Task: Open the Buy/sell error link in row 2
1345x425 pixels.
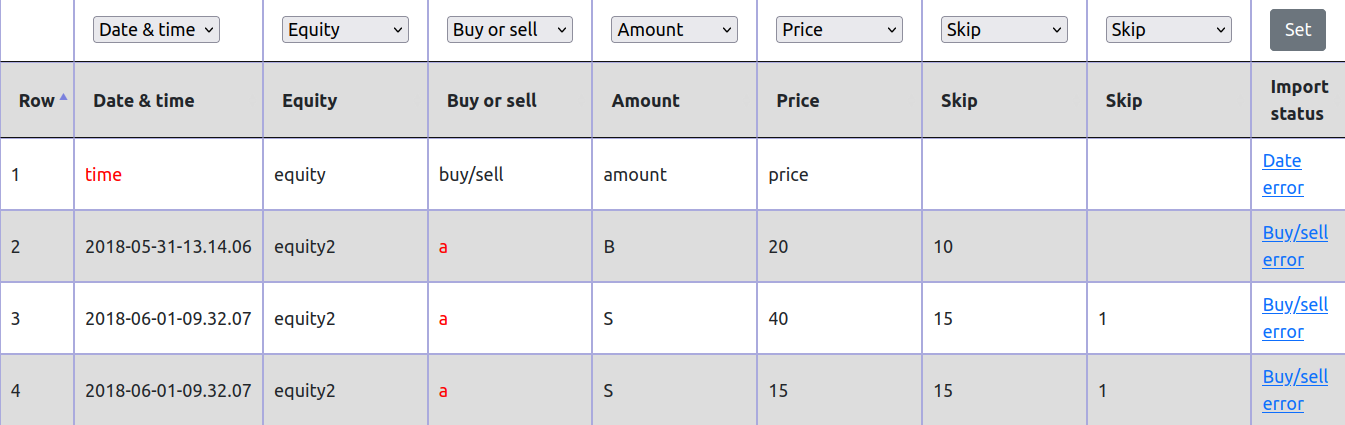Action: pyautogui.click(x=1295, y=246)
